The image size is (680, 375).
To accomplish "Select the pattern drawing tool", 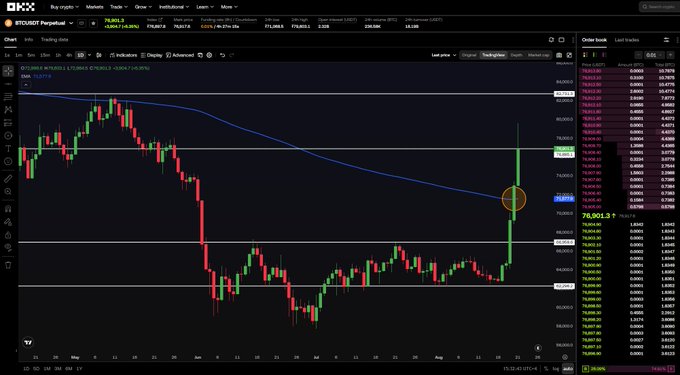I will (x=8, y=109).
